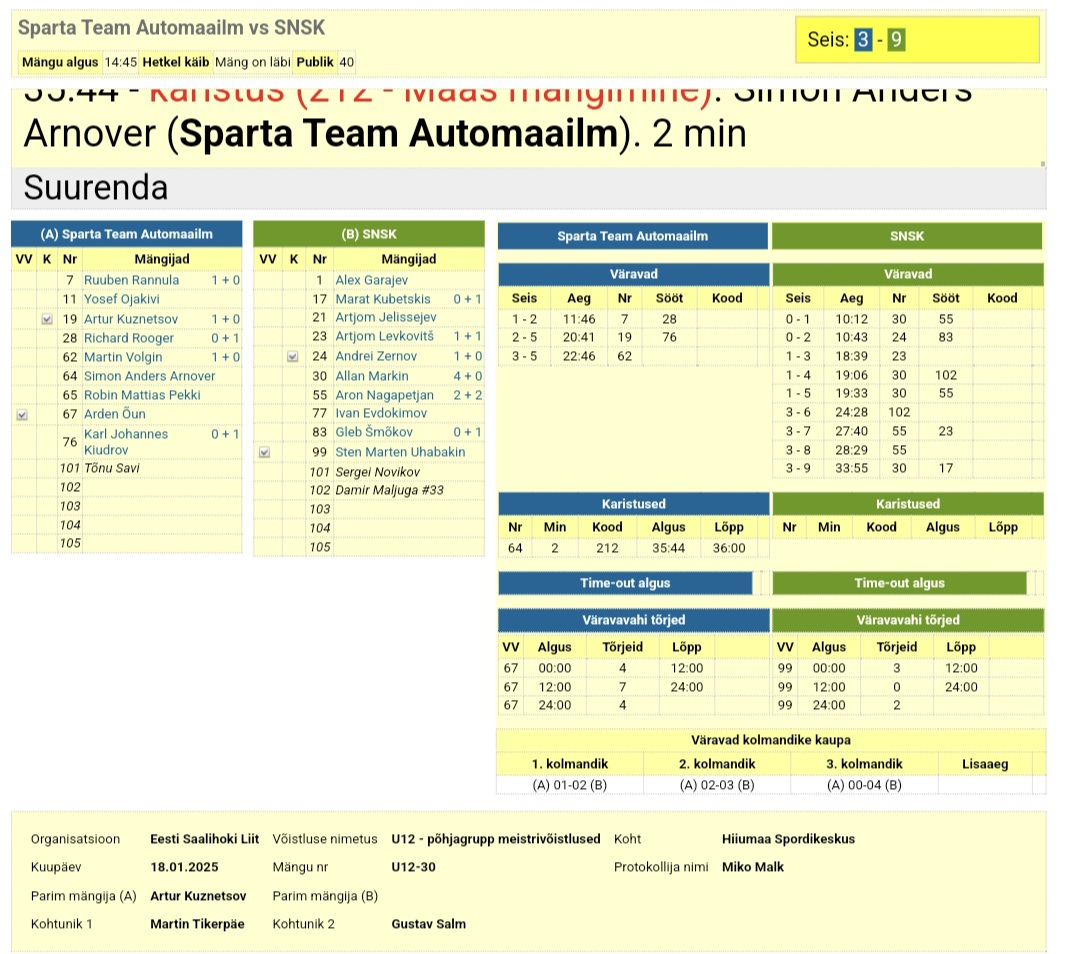Open player Ivan Evdokimov link
The height and width of the screenshot is (954, 1080).
tap(381, 413)
